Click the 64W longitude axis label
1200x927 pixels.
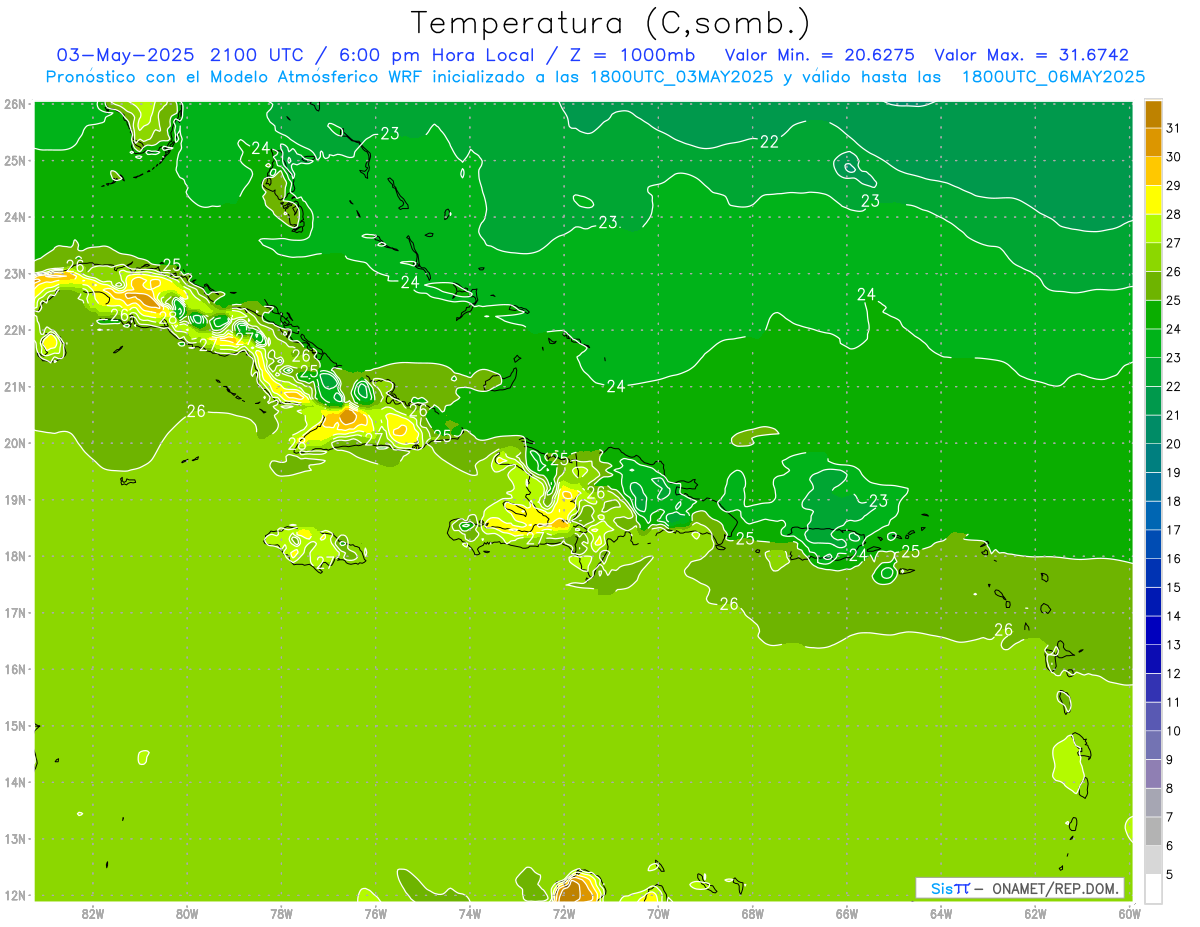coord(941,913)
